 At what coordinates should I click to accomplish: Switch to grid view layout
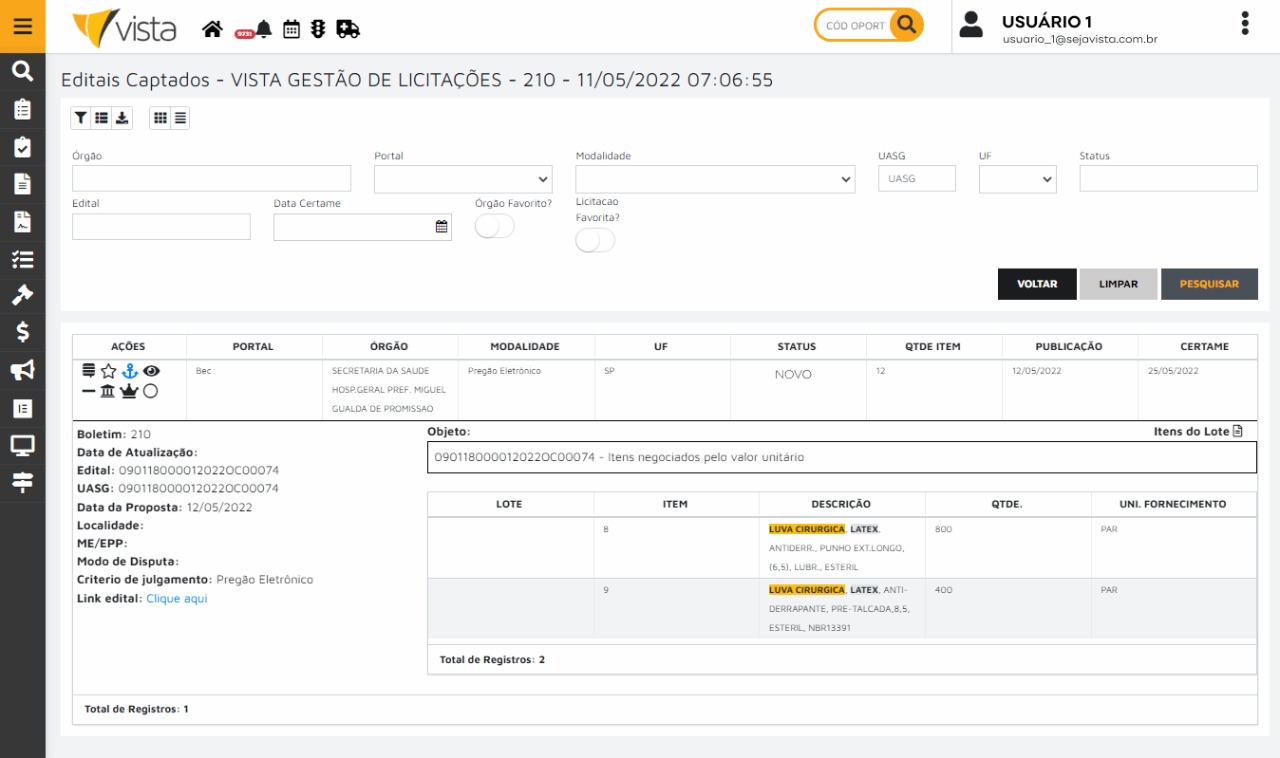(x=160, y=118)
